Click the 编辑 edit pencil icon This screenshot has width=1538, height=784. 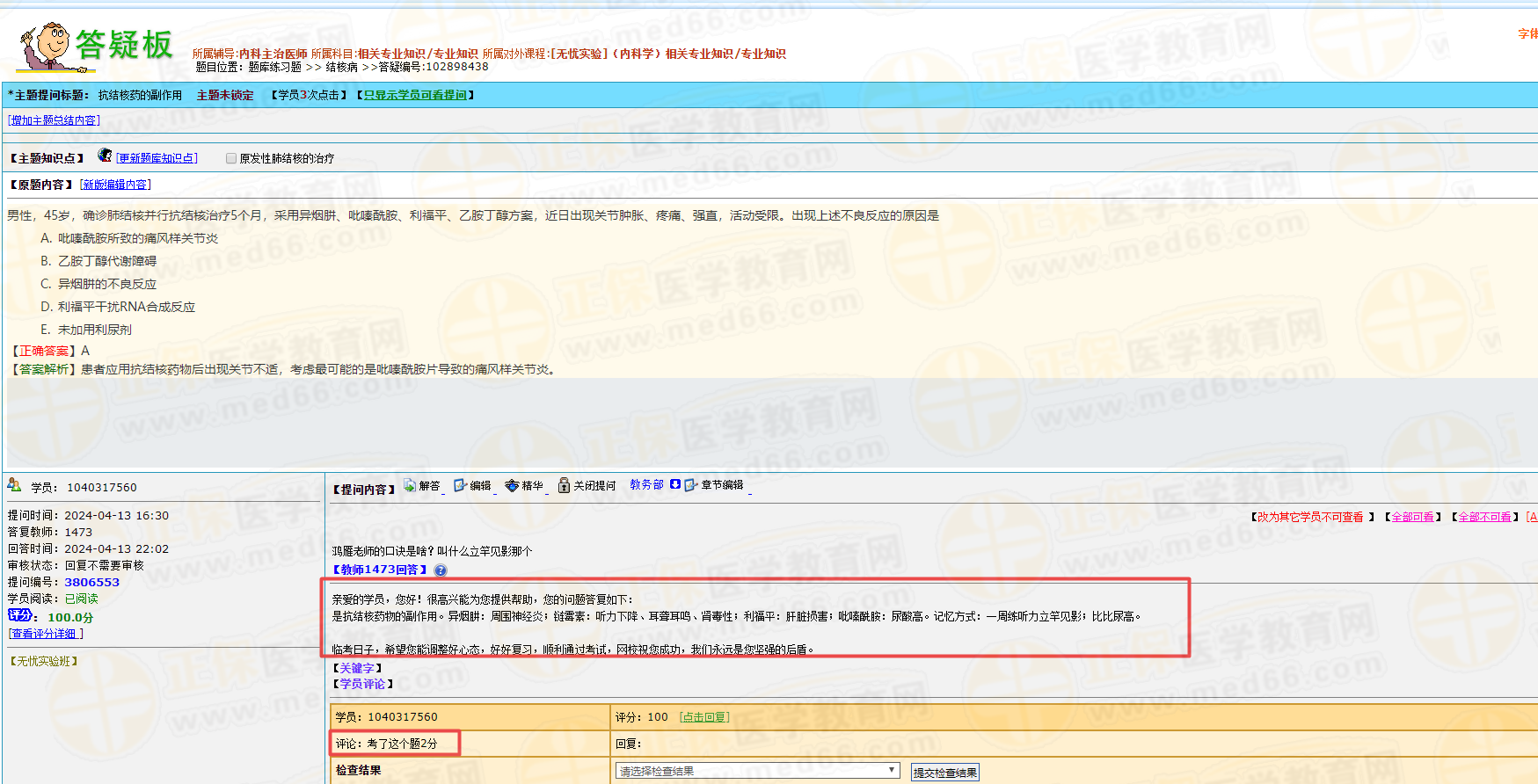[460, 485]
